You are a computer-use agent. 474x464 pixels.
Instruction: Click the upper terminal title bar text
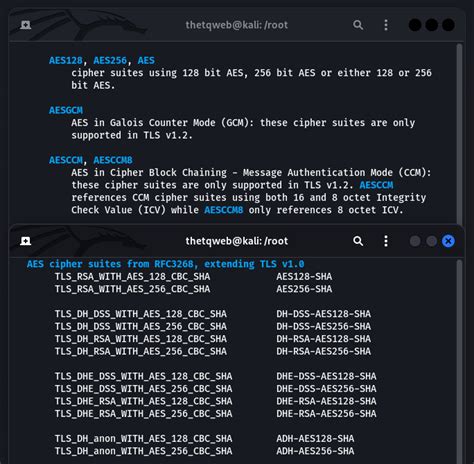coord(237,25)
